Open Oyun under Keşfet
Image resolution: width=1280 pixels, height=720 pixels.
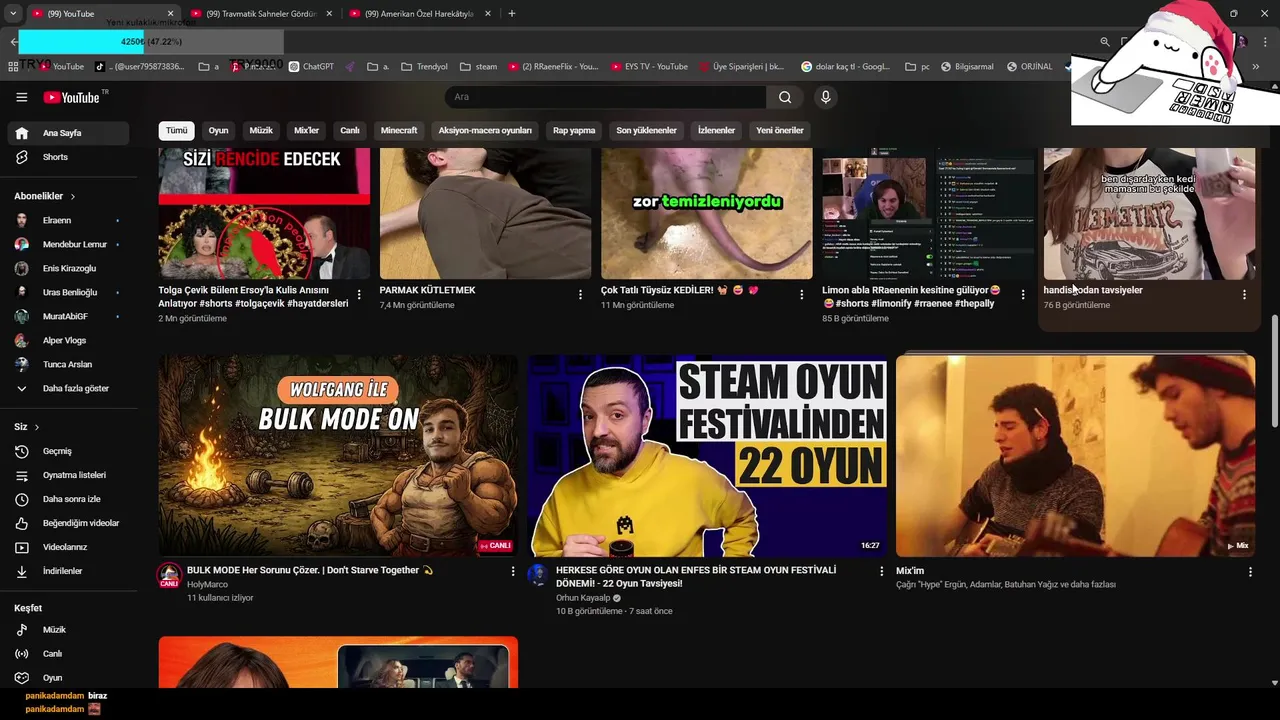(68, 678)
